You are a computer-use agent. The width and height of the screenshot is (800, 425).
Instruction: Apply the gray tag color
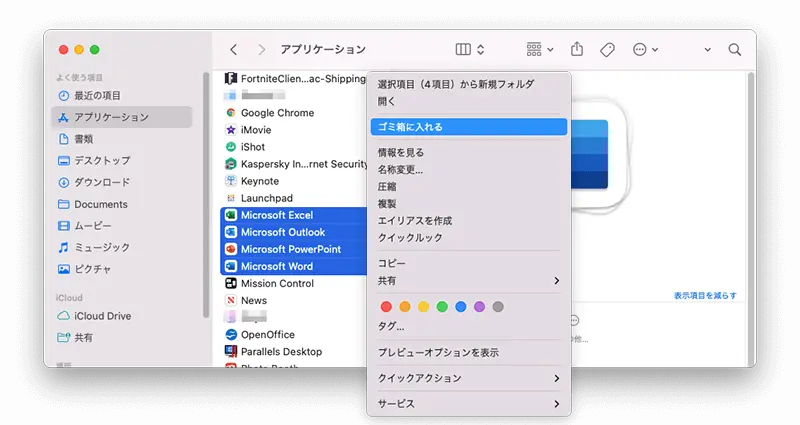pyautogui.click(x=498, y=307)
